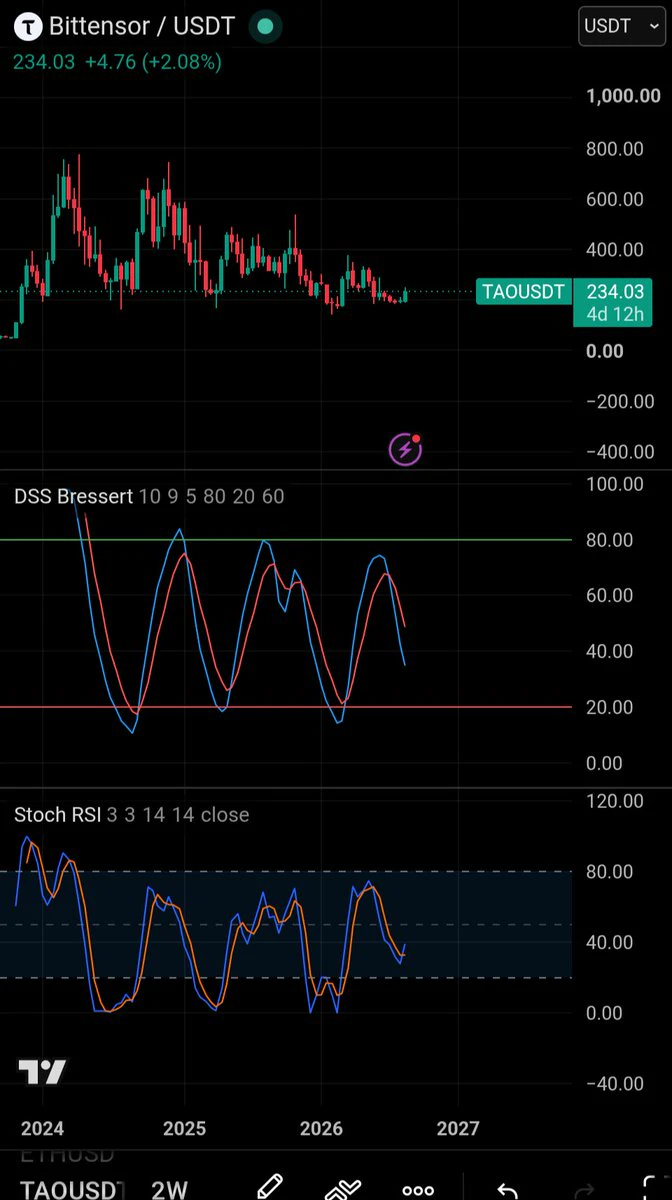Tap the +4.76 (+2.08%) change text
This screenshot has width=672, height=1200.
151,62
